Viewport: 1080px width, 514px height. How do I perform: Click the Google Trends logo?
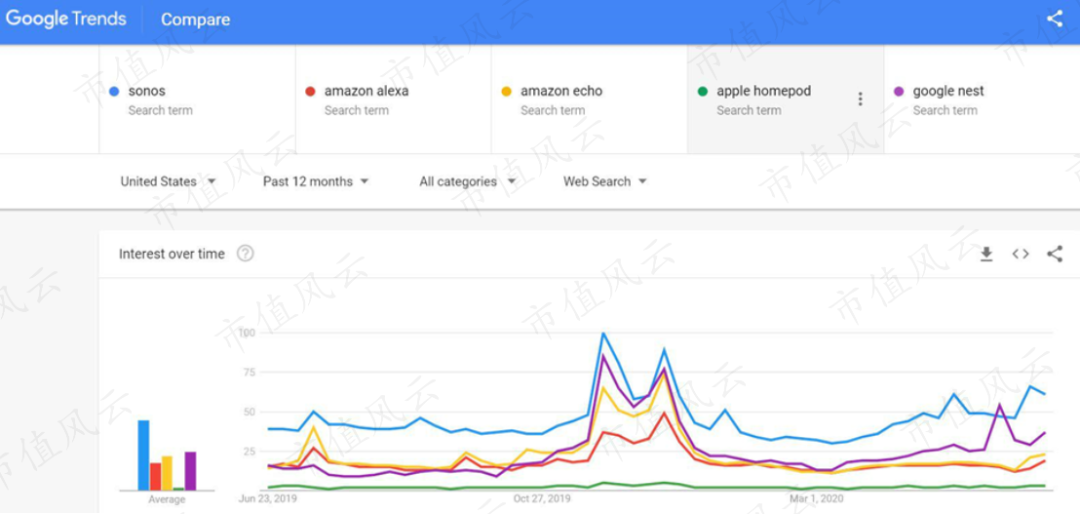click(66, 19)
